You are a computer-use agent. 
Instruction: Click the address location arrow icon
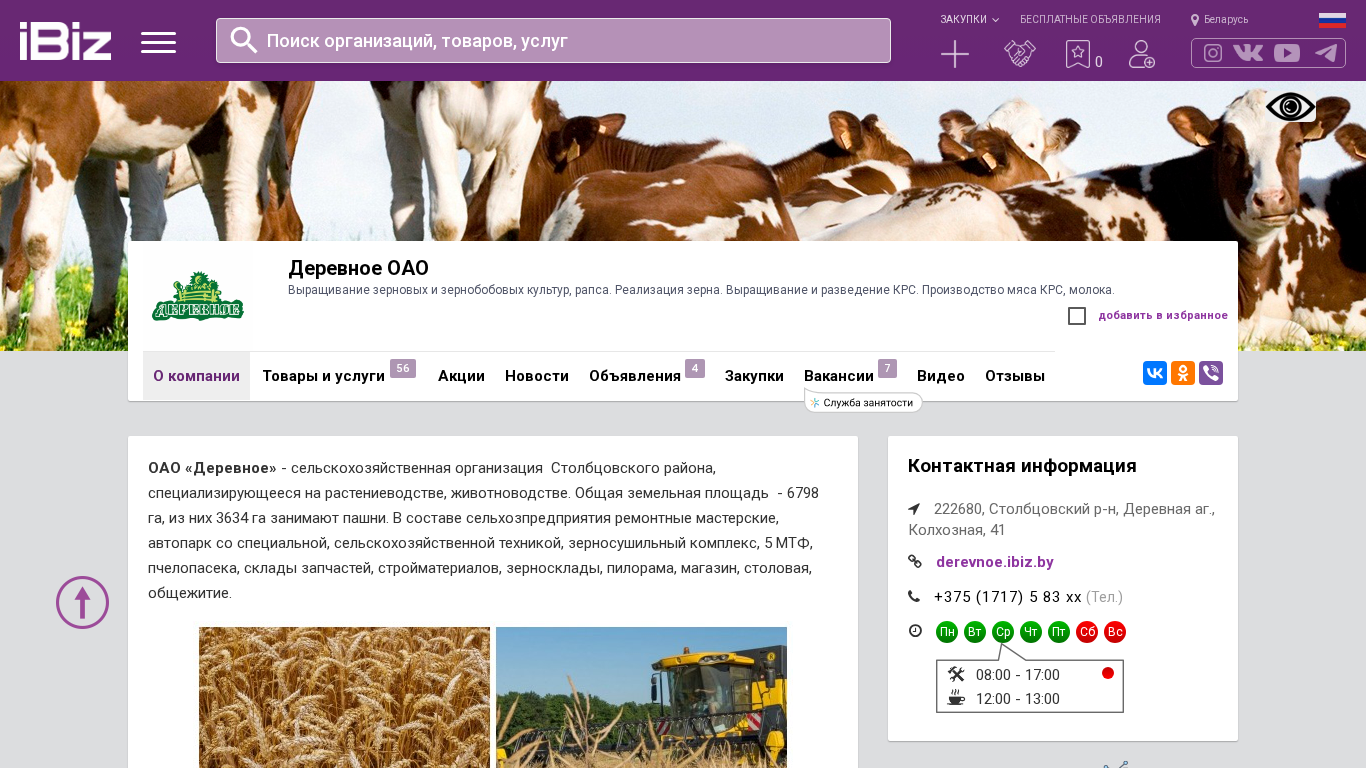coord(914,509)
